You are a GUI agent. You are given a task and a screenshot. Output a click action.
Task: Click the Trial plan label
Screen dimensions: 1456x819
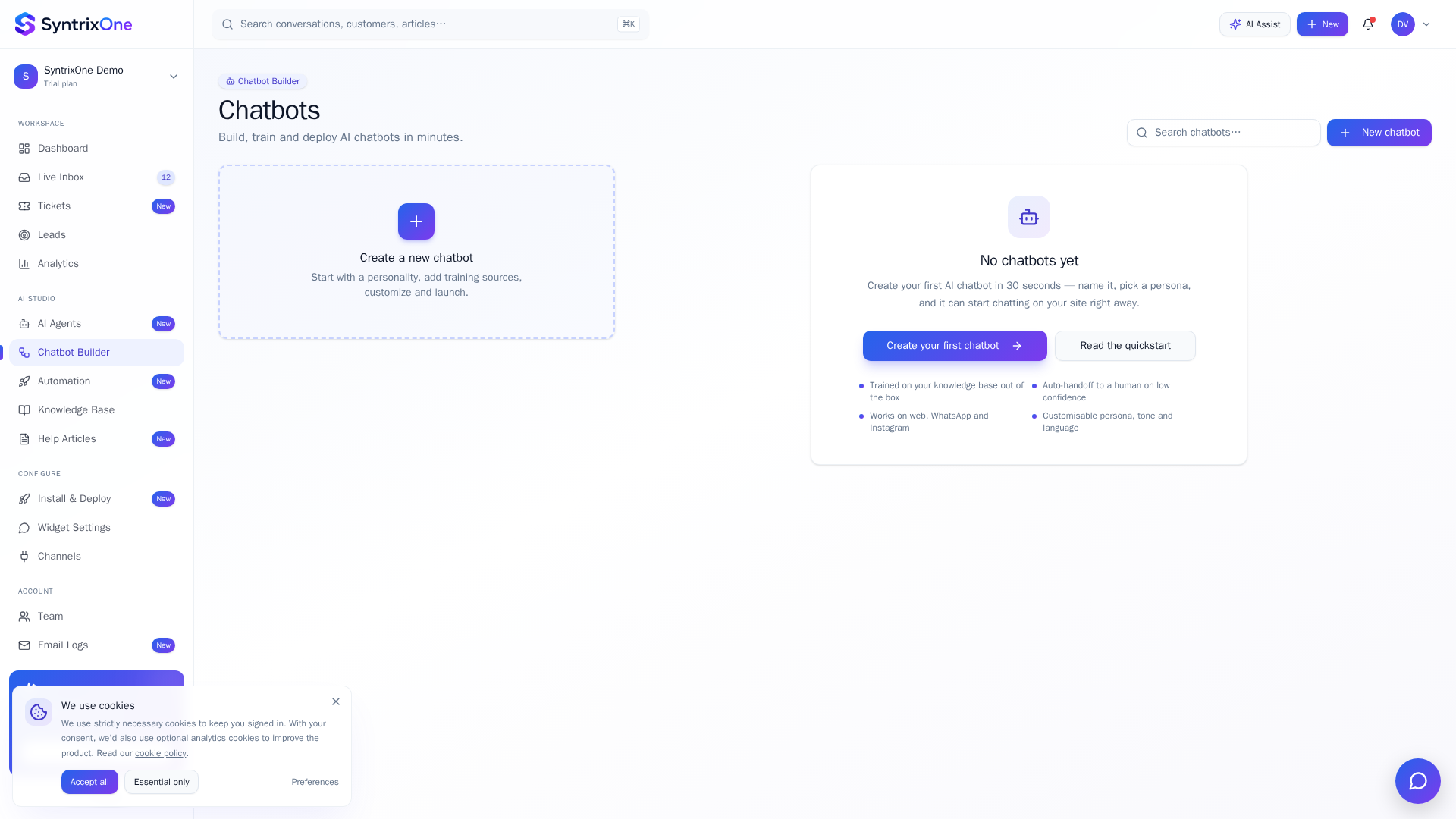(x=61, y=84)
